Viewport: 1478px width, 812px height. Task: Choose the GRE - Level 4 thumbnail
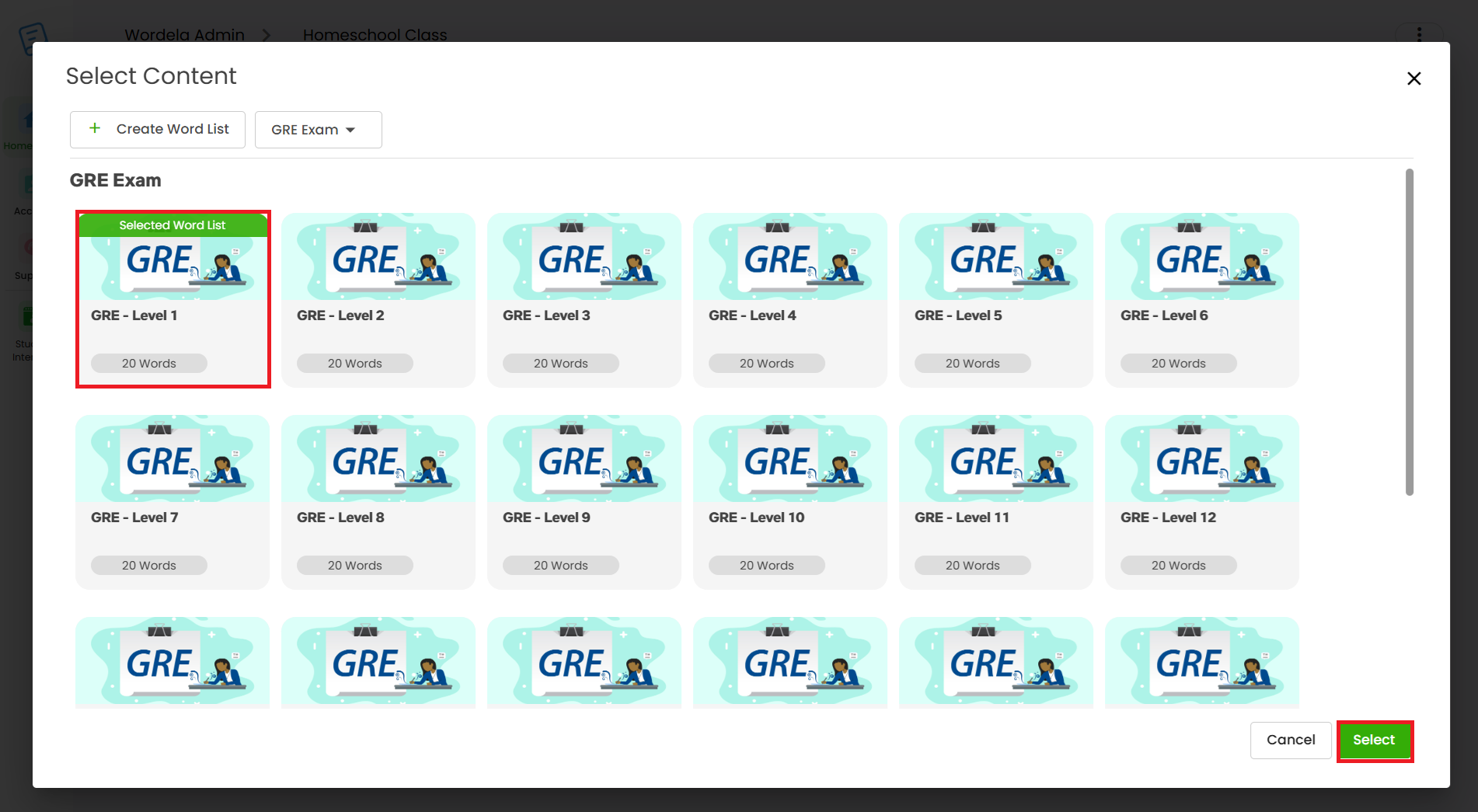coord(790,257)
